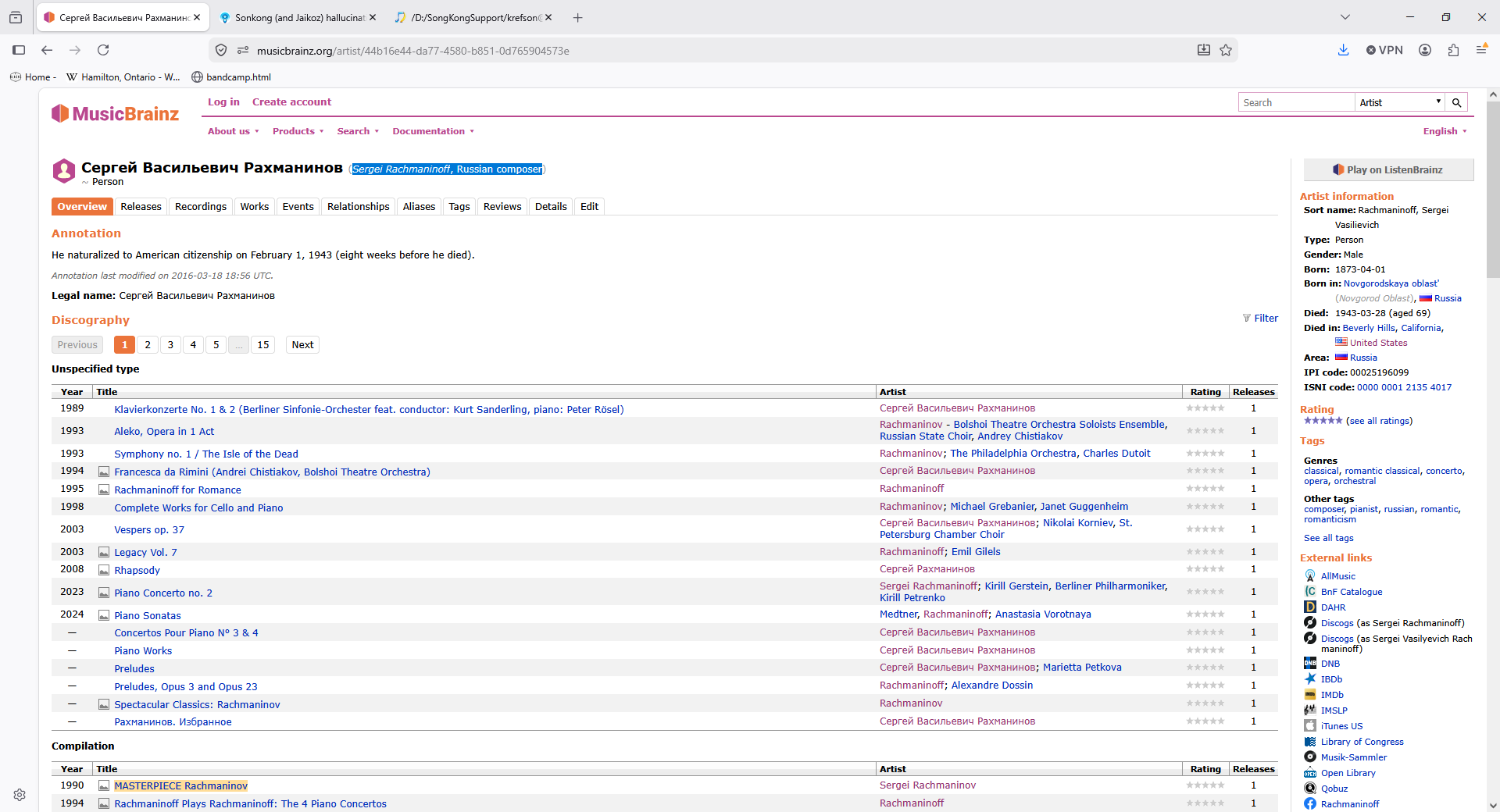
Task: Click Create account link
Action: 291,102
